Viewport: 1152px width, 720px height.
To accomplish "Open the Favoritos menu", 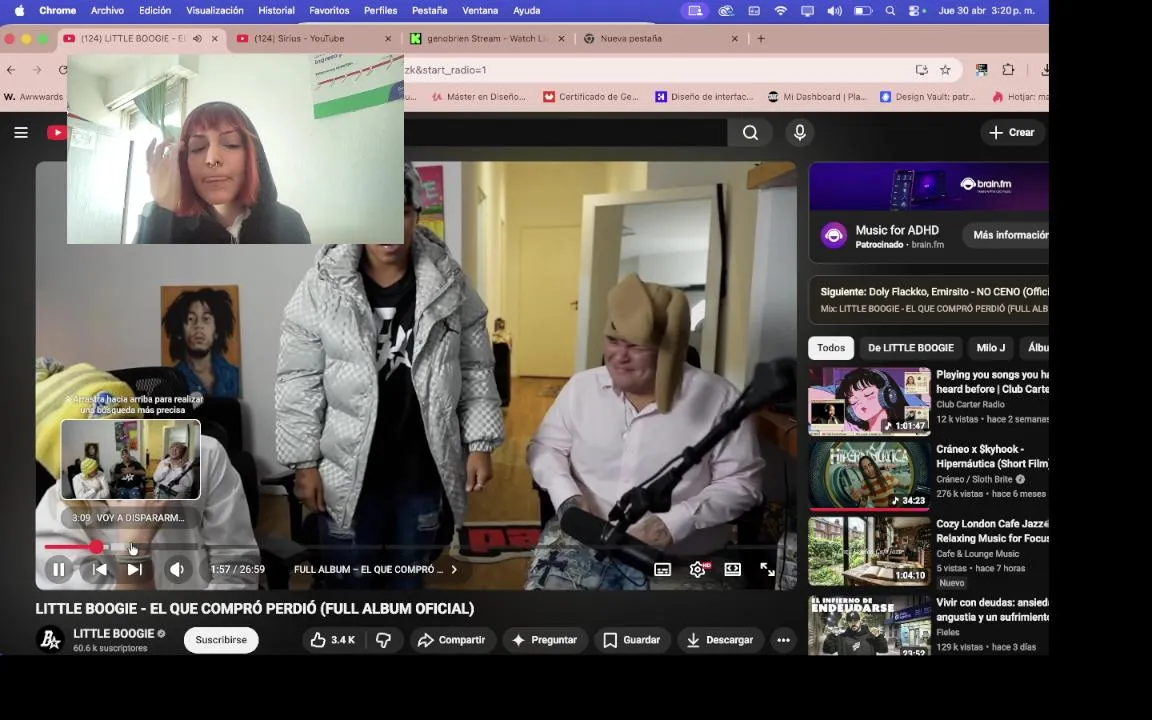I will 329,10.
